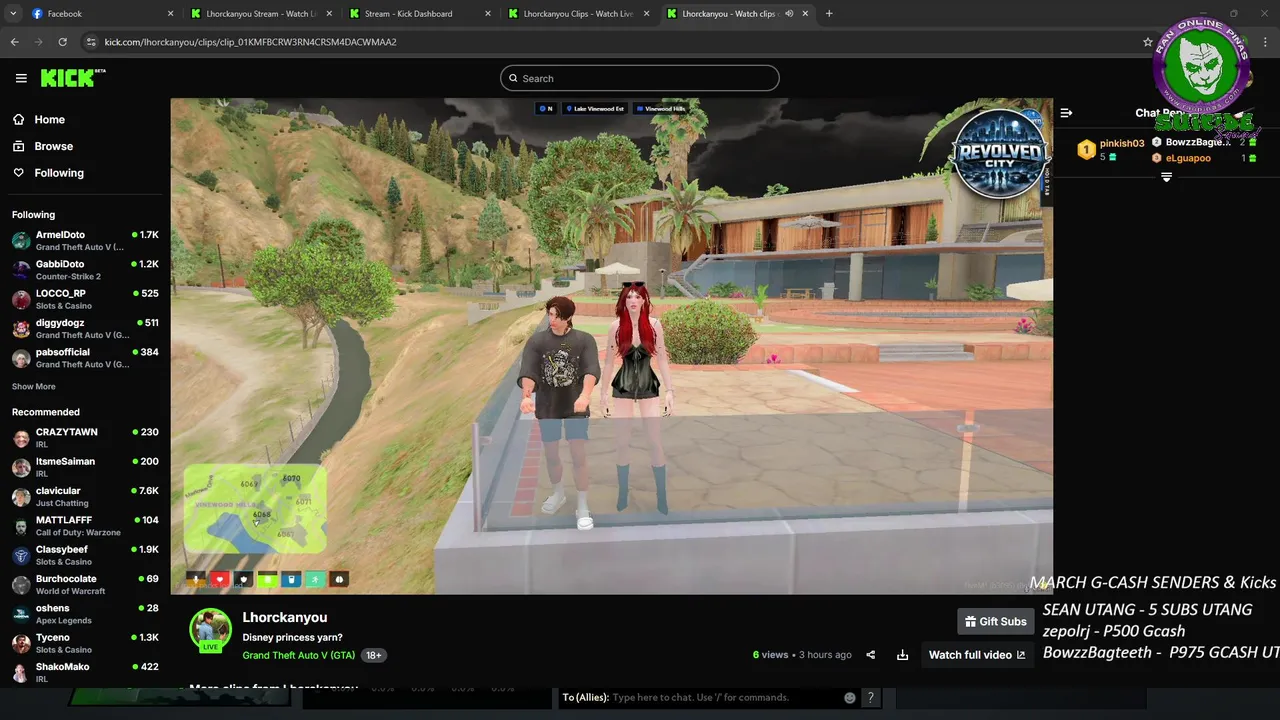Screen dimensions: 1280x720
Task: Click the share clip icon
Action: point(870,655)
